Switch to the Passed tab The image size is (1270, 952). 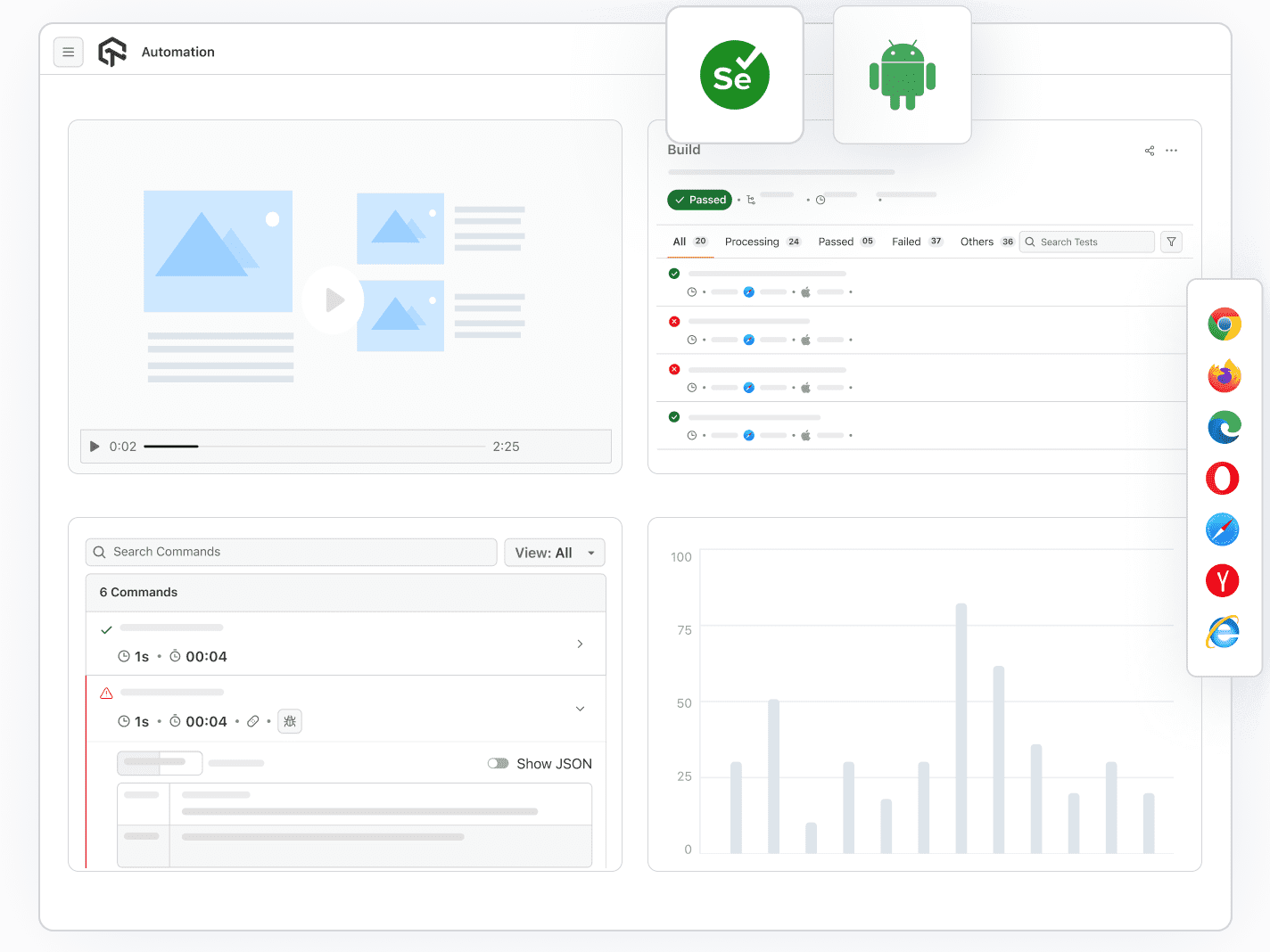pos(846,242)
